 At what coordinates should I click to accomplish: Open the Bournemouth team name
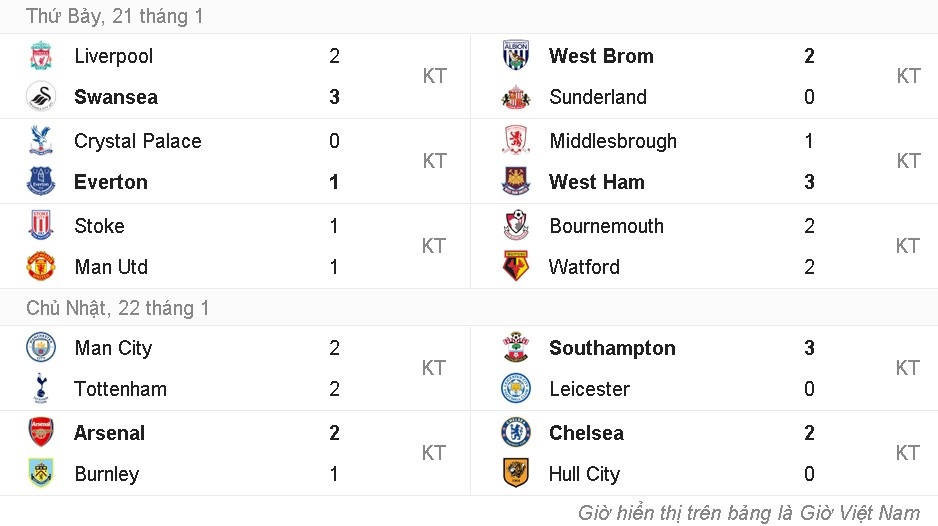coord(606,226)
